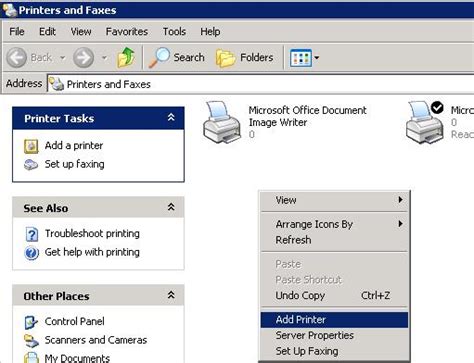Open the View menu in menu bar
The height and width of the screenshot is (363, 474).
click(x=81, y=32)
